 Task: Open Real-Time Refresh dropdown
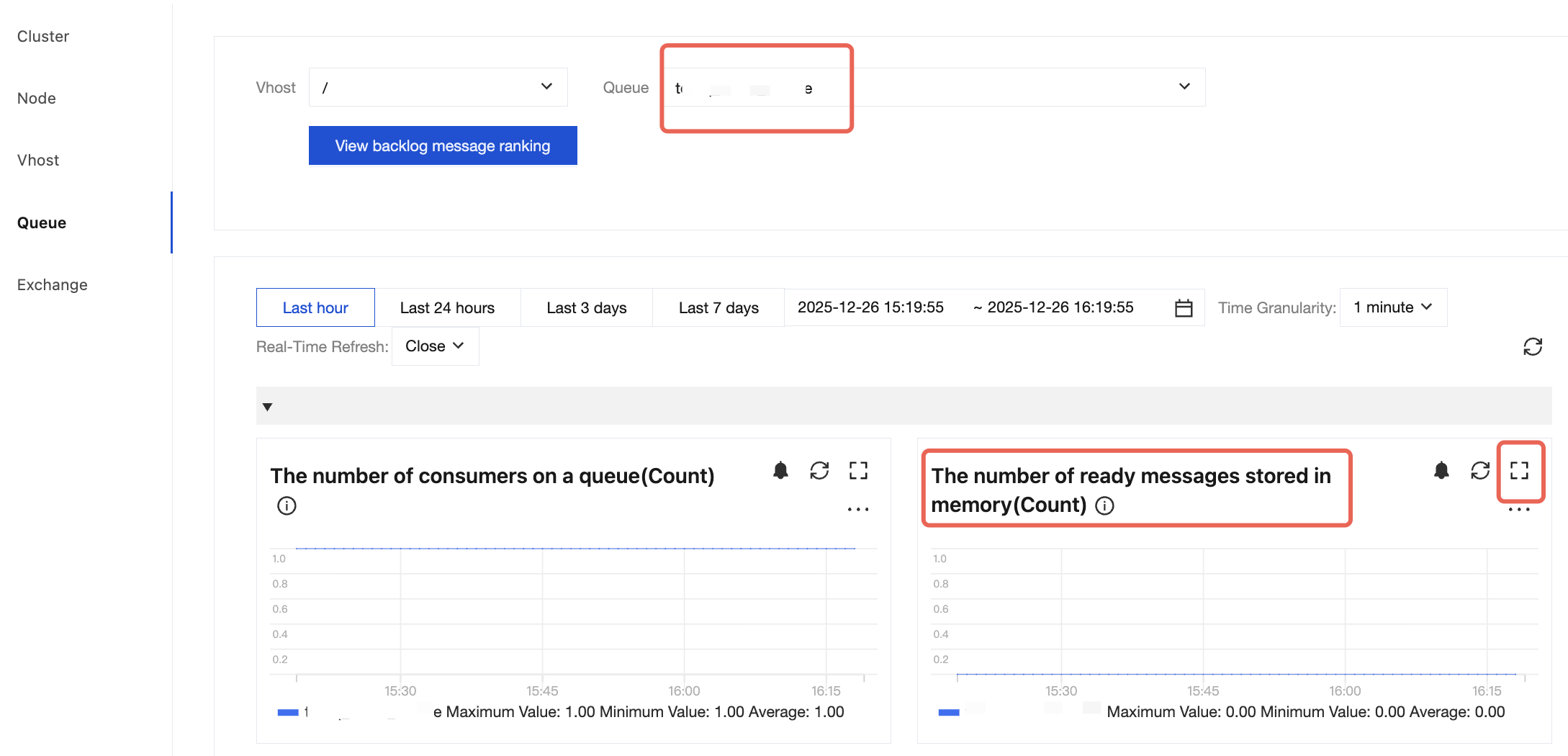click(x=435, y=346)
